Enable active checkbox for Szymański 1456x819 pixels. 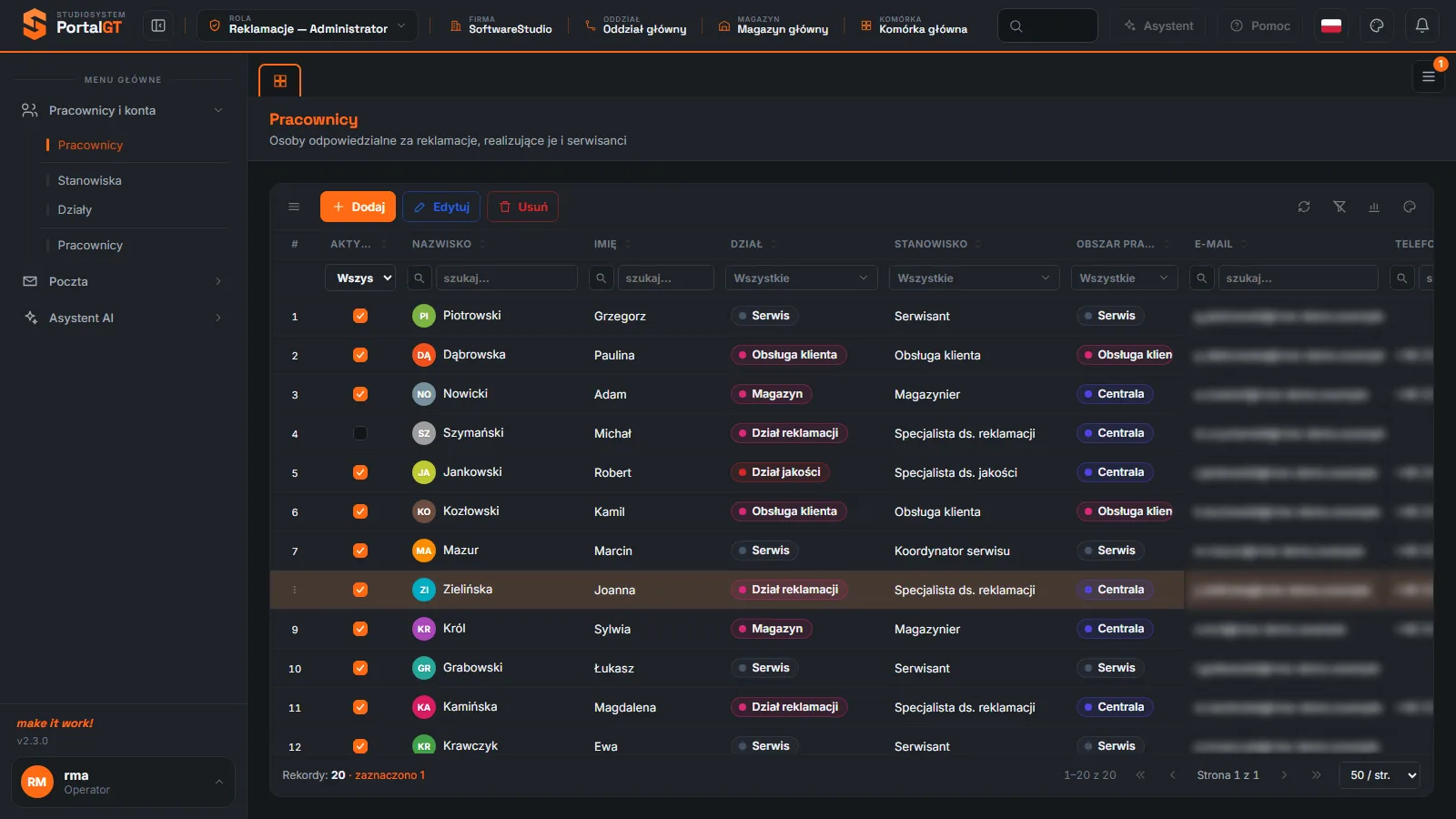[x=360, y=433]
